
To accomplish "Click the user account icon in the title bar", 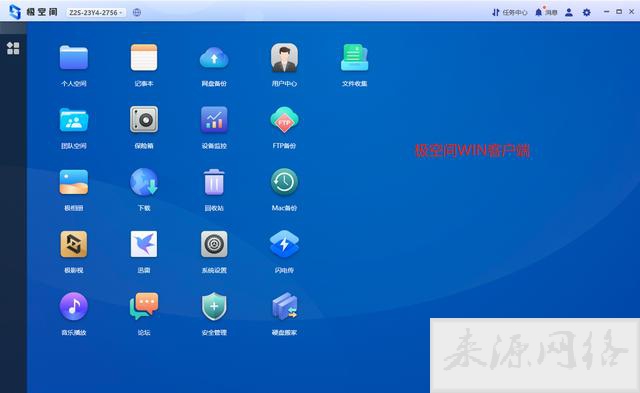I will point(569,12).
